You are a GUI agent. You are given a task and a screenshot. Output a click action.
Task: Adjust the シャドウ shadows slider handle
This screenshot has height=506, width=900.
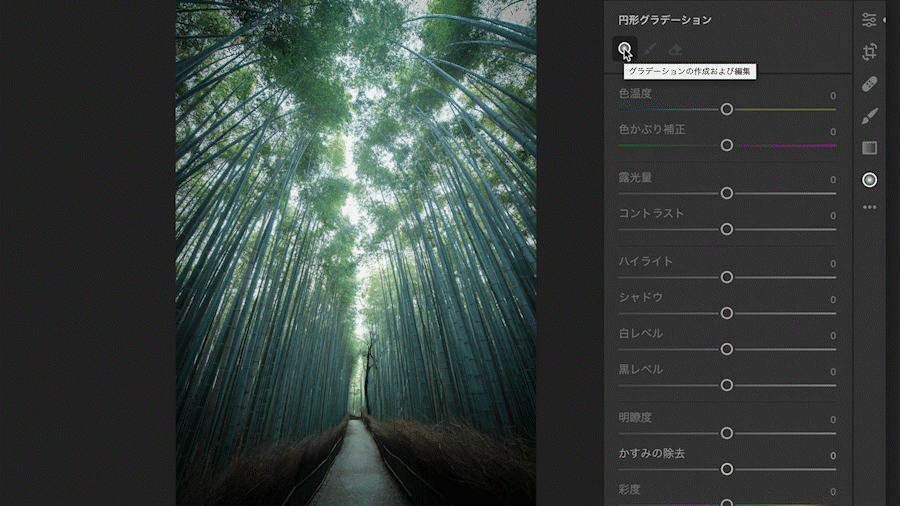click(x=727, y=313)
